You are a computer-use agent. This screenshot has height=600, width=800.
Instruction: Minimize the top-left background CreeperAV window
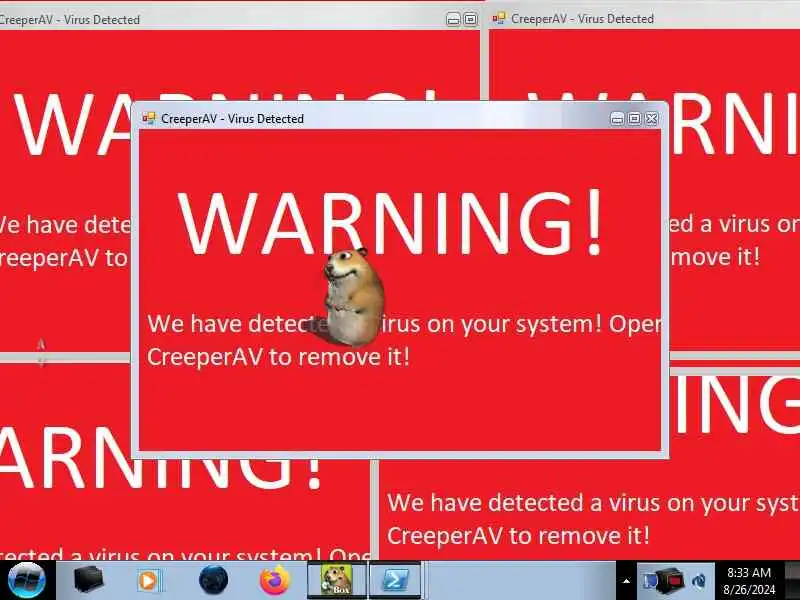[x=453, y=19]
